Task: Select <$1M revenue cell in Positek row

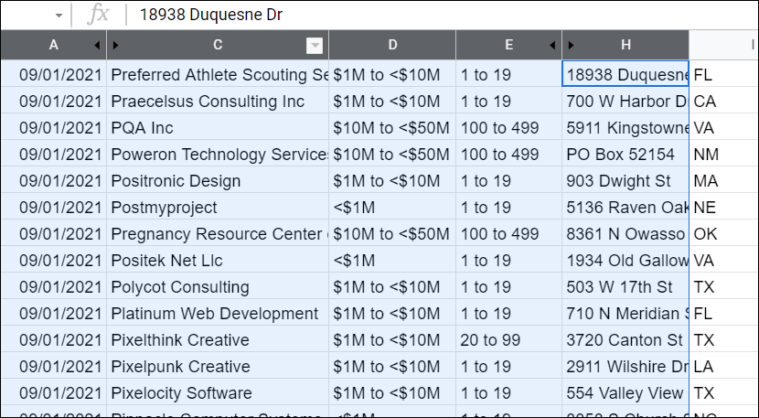Action: pos(392,260)
